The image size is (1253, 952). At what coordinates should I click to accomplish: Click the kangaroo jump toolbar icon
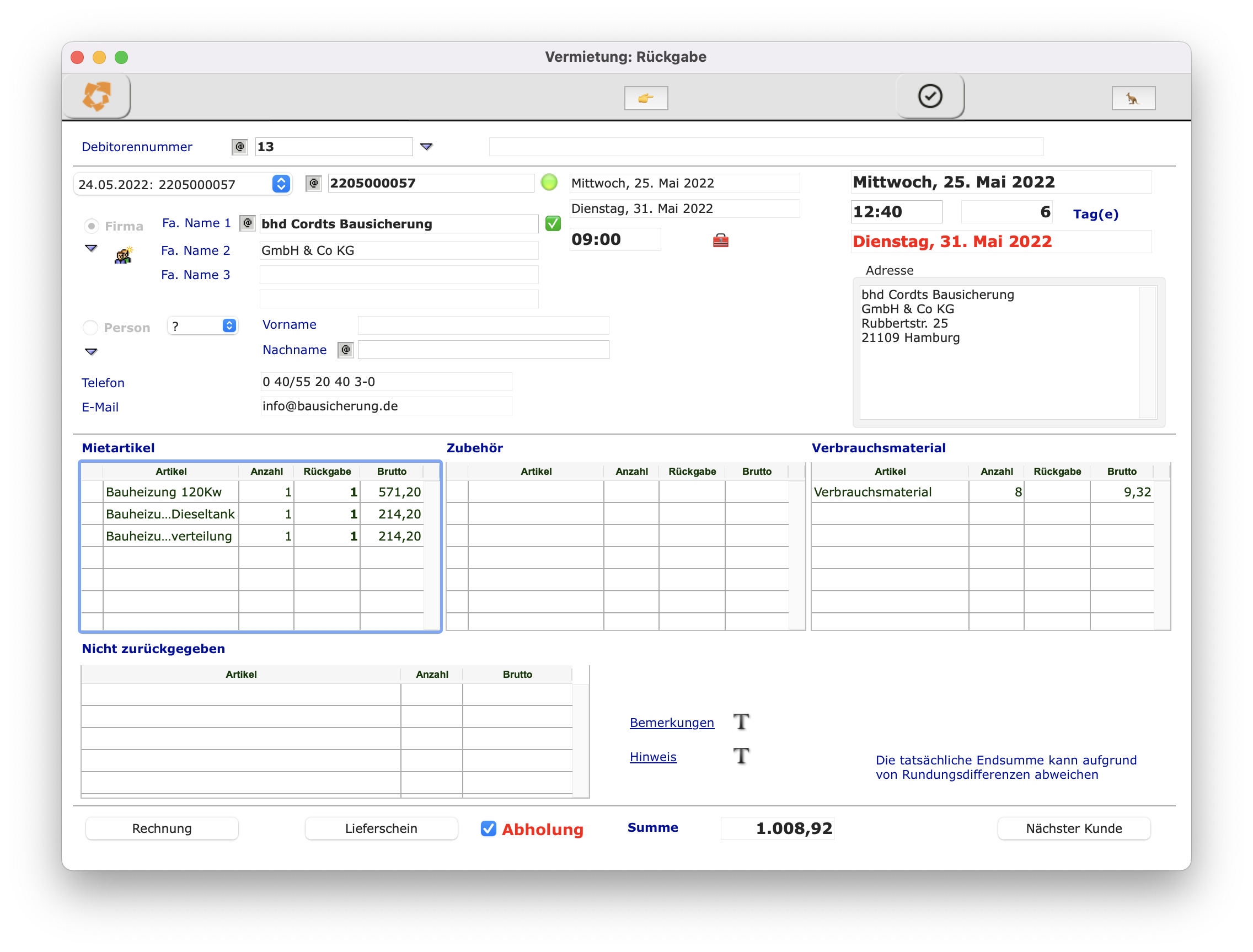click(x=1132, y=99)
